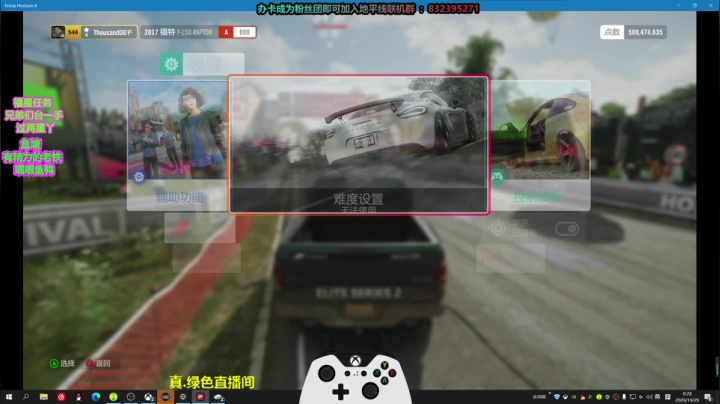Click the 2017 Ford F-150 Raptor car label
This screenshot has width=720, height=404.
179,32
